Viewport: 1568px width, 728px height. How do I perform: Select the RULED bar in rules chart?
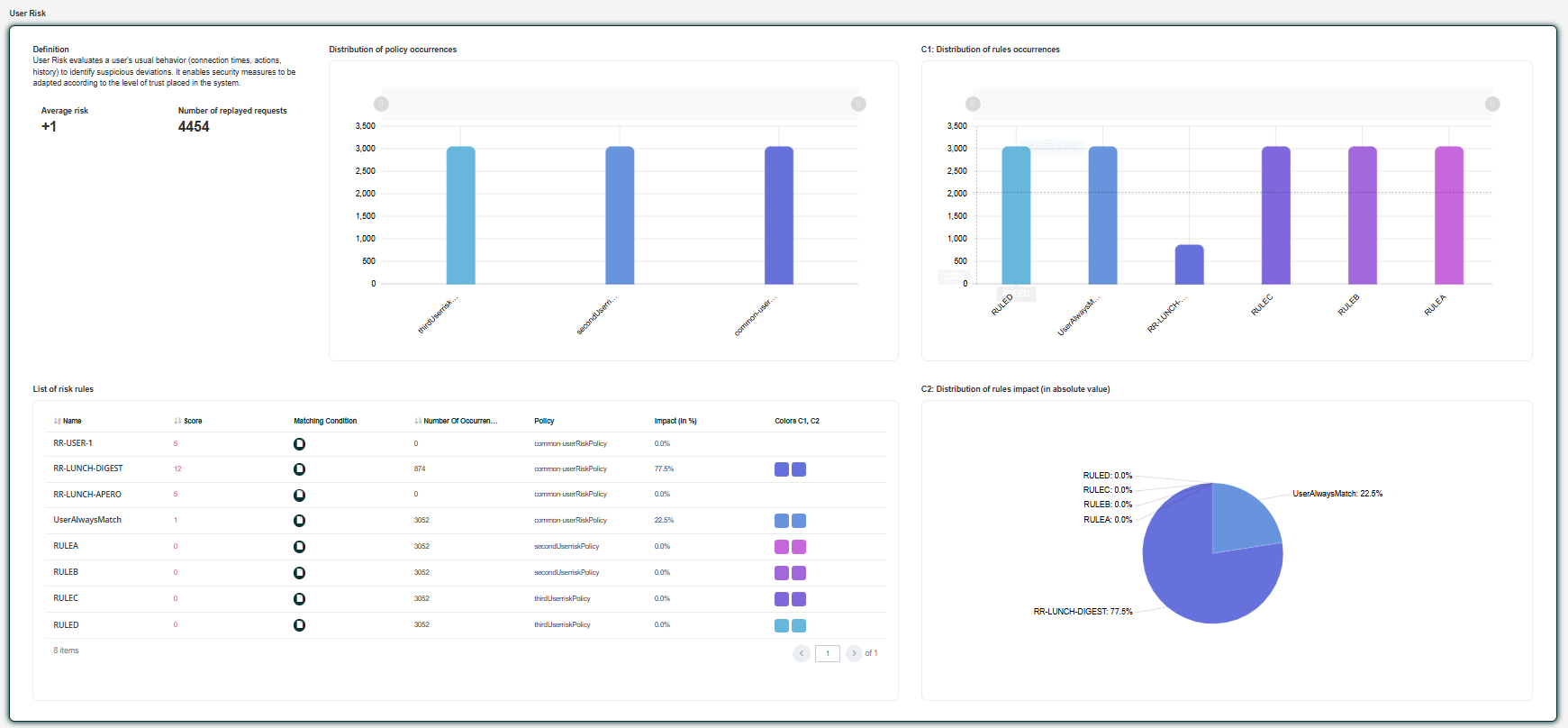[x=1016, y=215]
